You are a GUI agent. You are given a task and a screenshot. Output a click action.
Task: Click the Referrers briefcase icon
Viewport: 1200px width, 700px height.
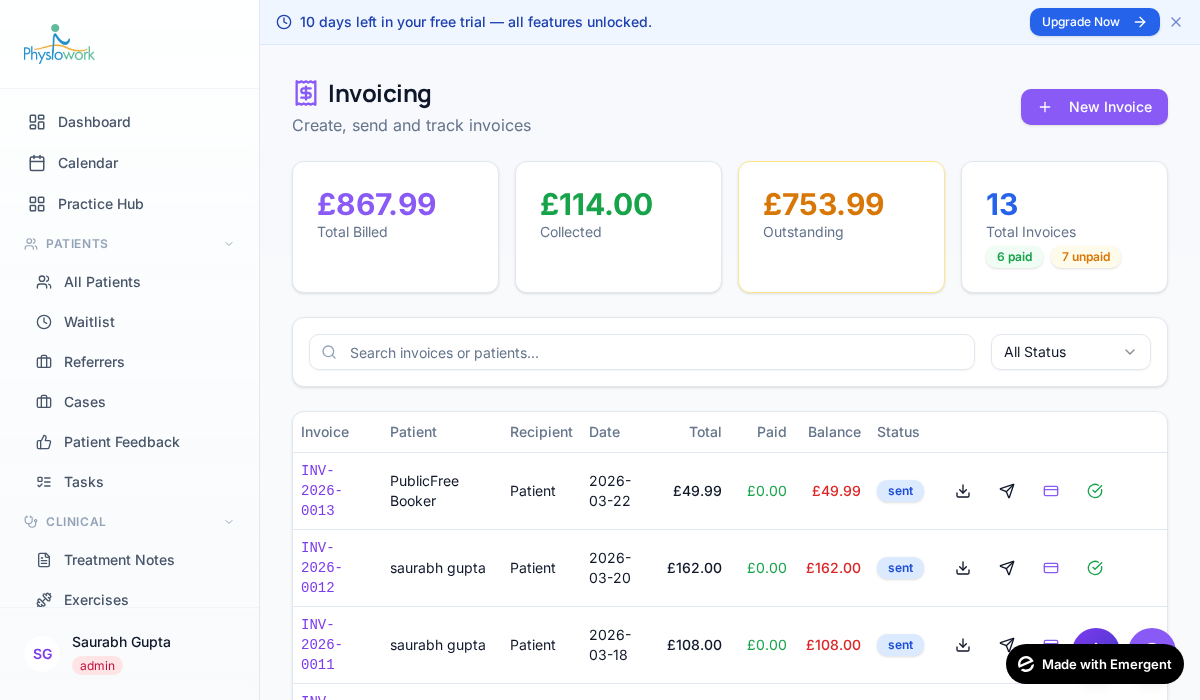coord(44,362)
